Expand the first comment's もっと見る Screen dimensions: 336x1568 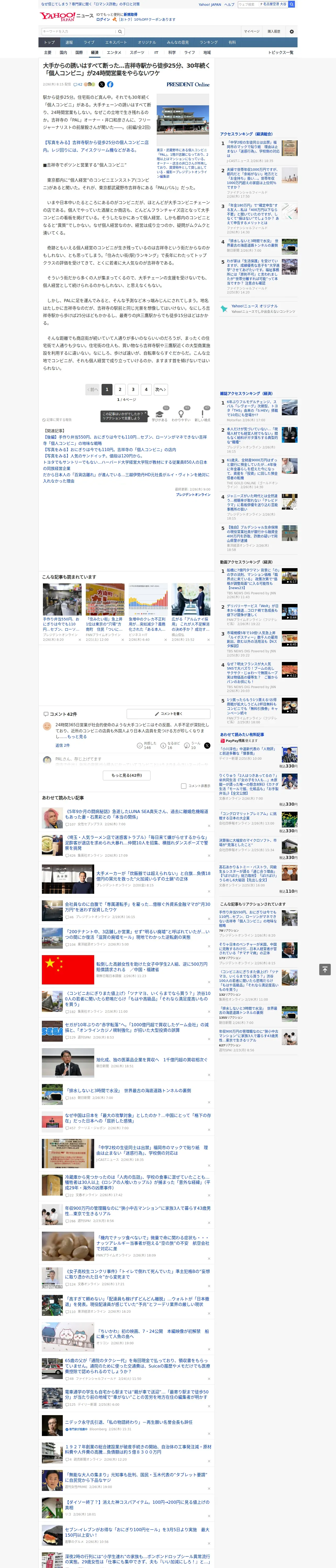coord(77,736)
